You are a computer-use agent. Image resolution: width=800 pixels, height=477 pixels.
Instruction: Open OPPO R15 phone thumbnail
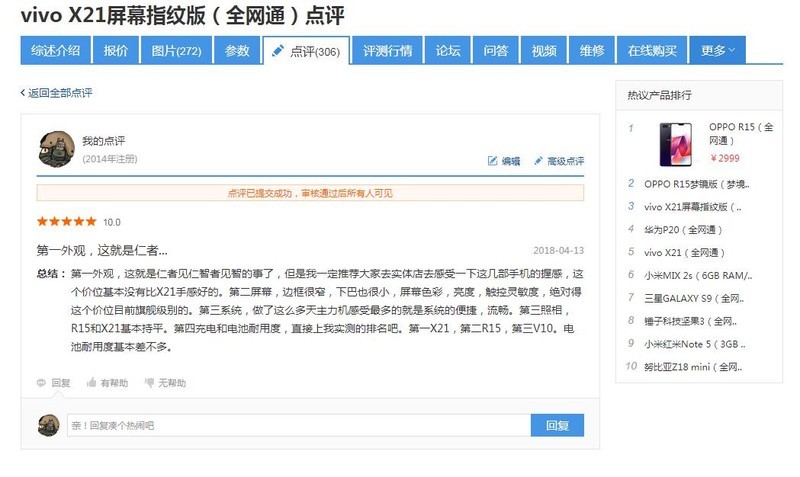pyautogui.click(x=675, y=144)
